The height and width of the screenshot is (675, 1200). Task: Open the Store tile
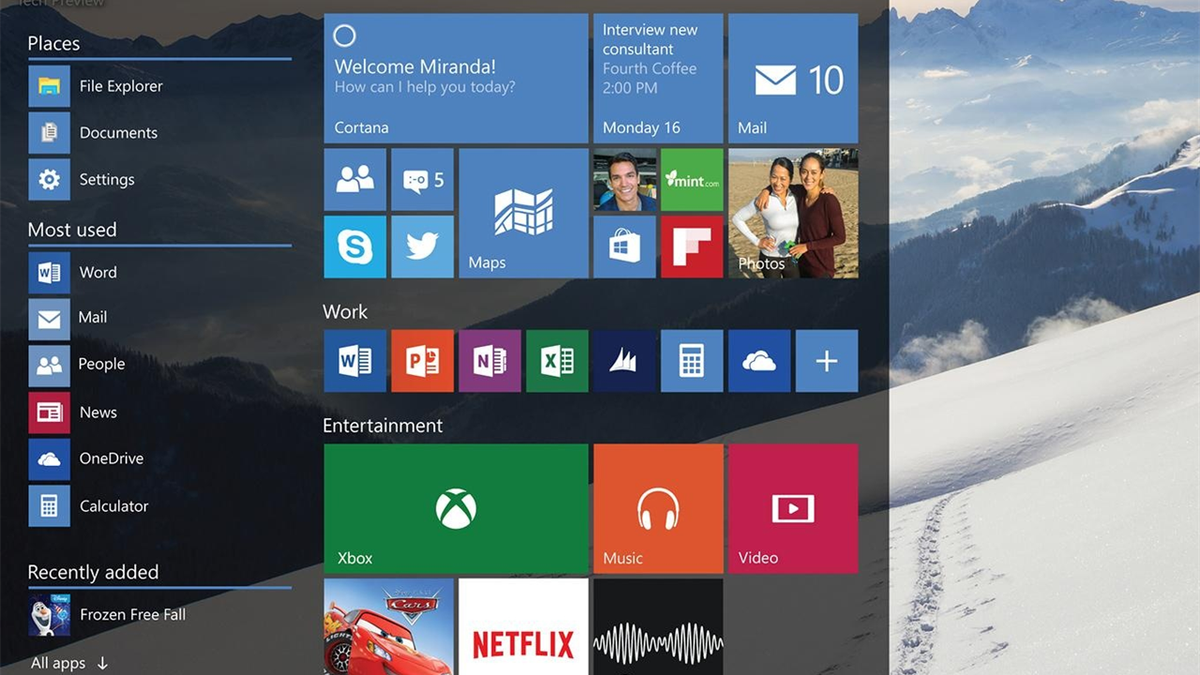625,246
